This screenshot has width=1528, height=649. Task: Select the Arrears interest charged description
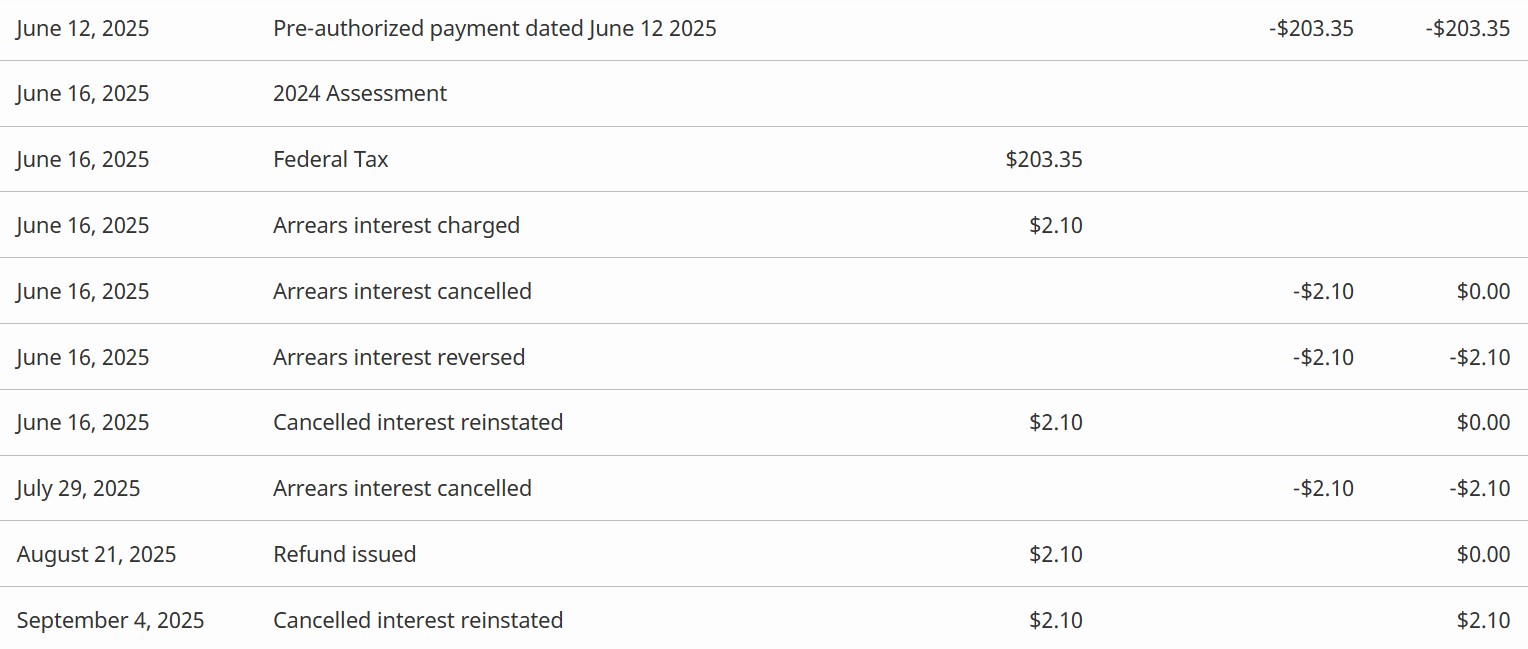[x=396, y=226]
